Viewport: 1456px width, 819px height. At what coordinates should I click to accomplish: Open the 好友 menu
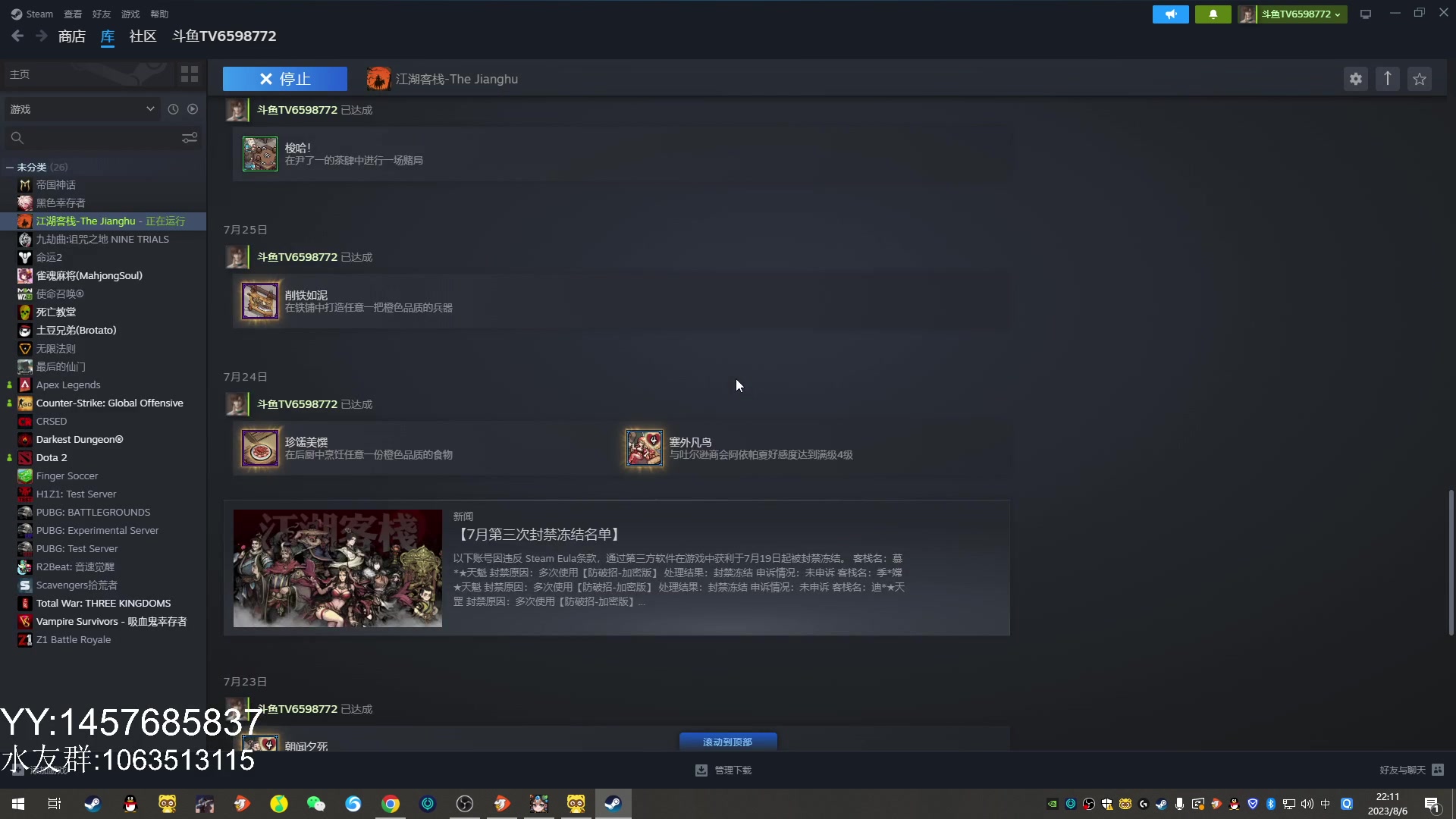(x=102, y=14)
